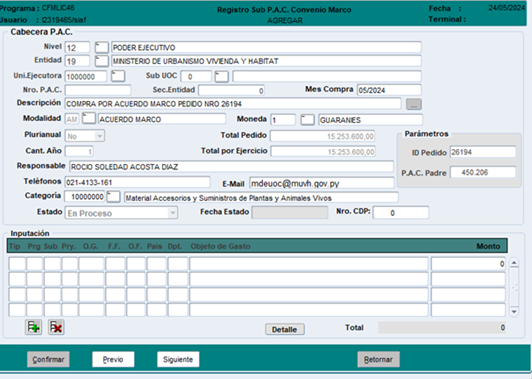Click the Monto column header
The height and width of the screenshot is (379, 532).
click(x=488, y=246)
